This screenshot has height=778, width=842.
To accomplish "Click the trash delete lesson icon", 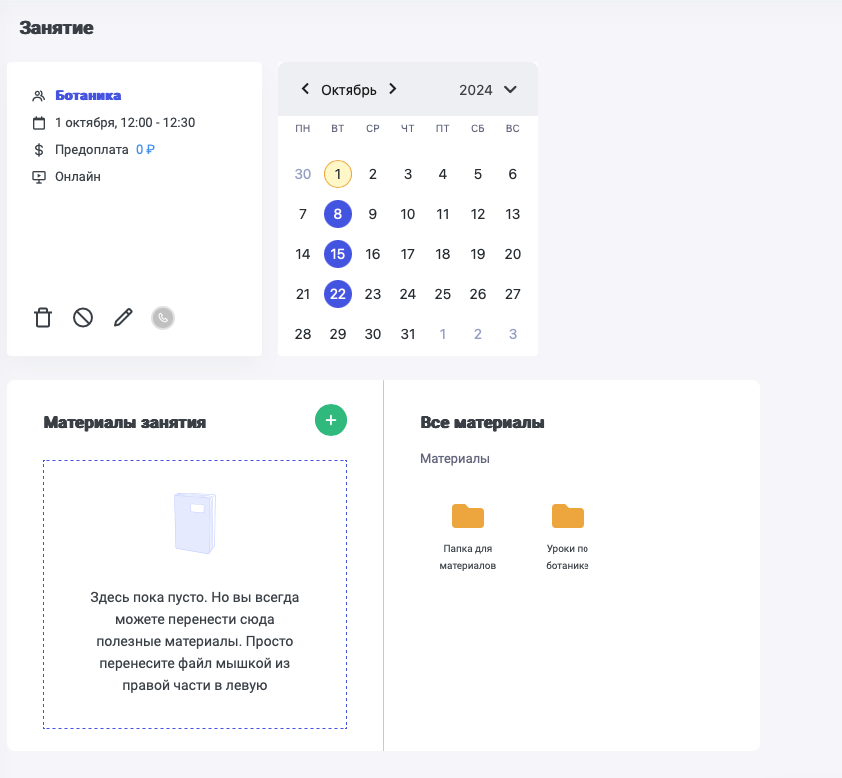I will coord(43,318).
